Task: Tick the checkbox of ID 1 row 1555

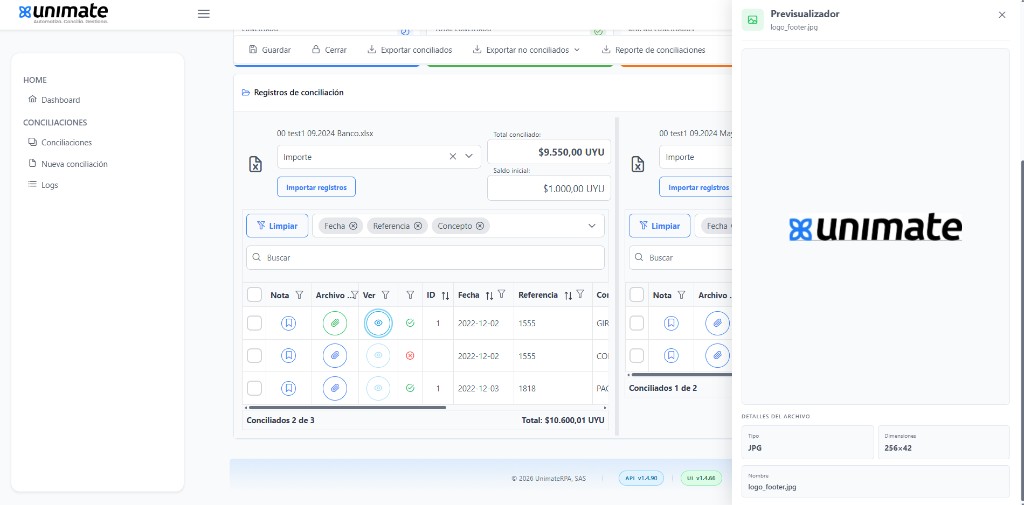Action: (x=255, y=323)
